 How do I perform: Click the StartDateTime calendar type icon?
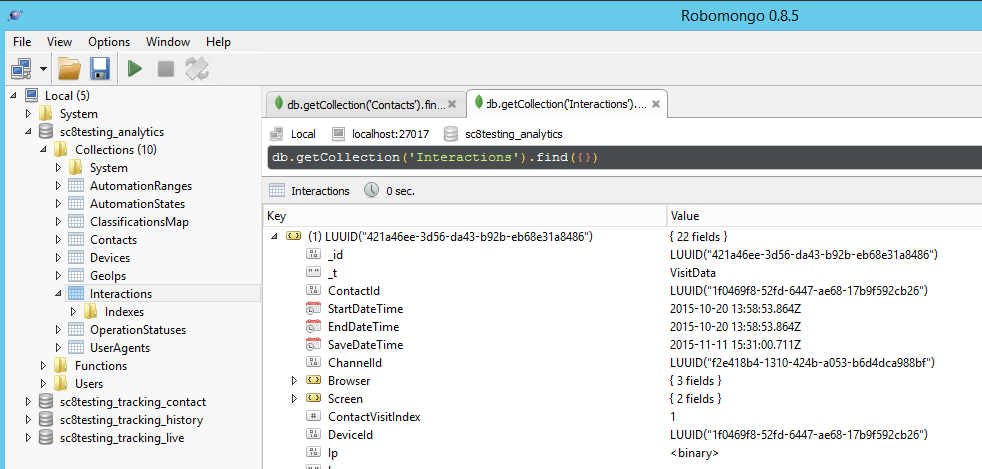coord(313,309)
